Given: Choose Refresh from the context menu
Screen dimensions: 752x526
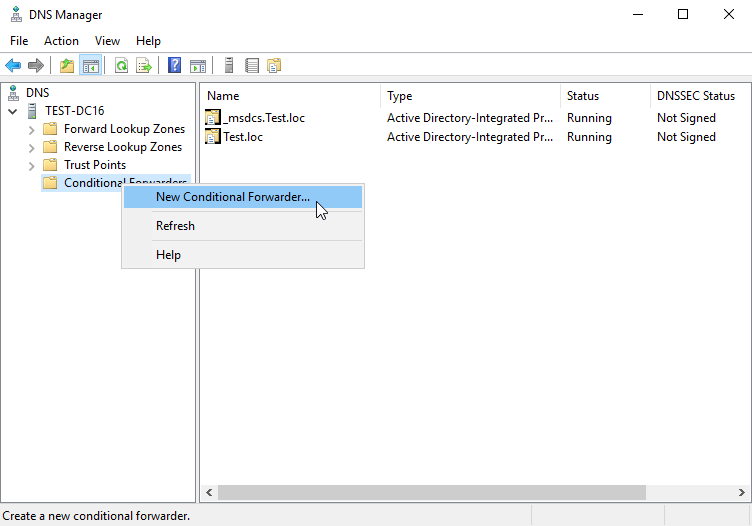Looking at the screenshot, I should [243, 226].
